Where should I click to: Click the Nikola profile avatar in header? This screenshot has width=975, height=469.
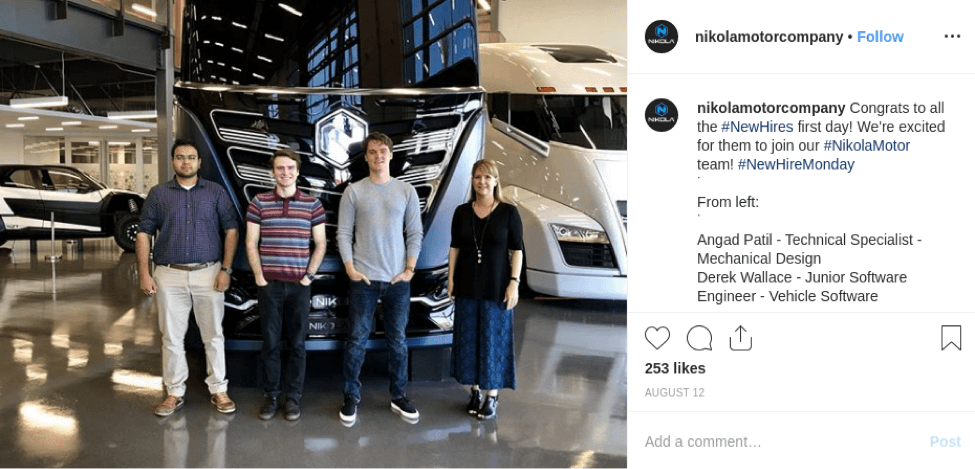point(661,37)
